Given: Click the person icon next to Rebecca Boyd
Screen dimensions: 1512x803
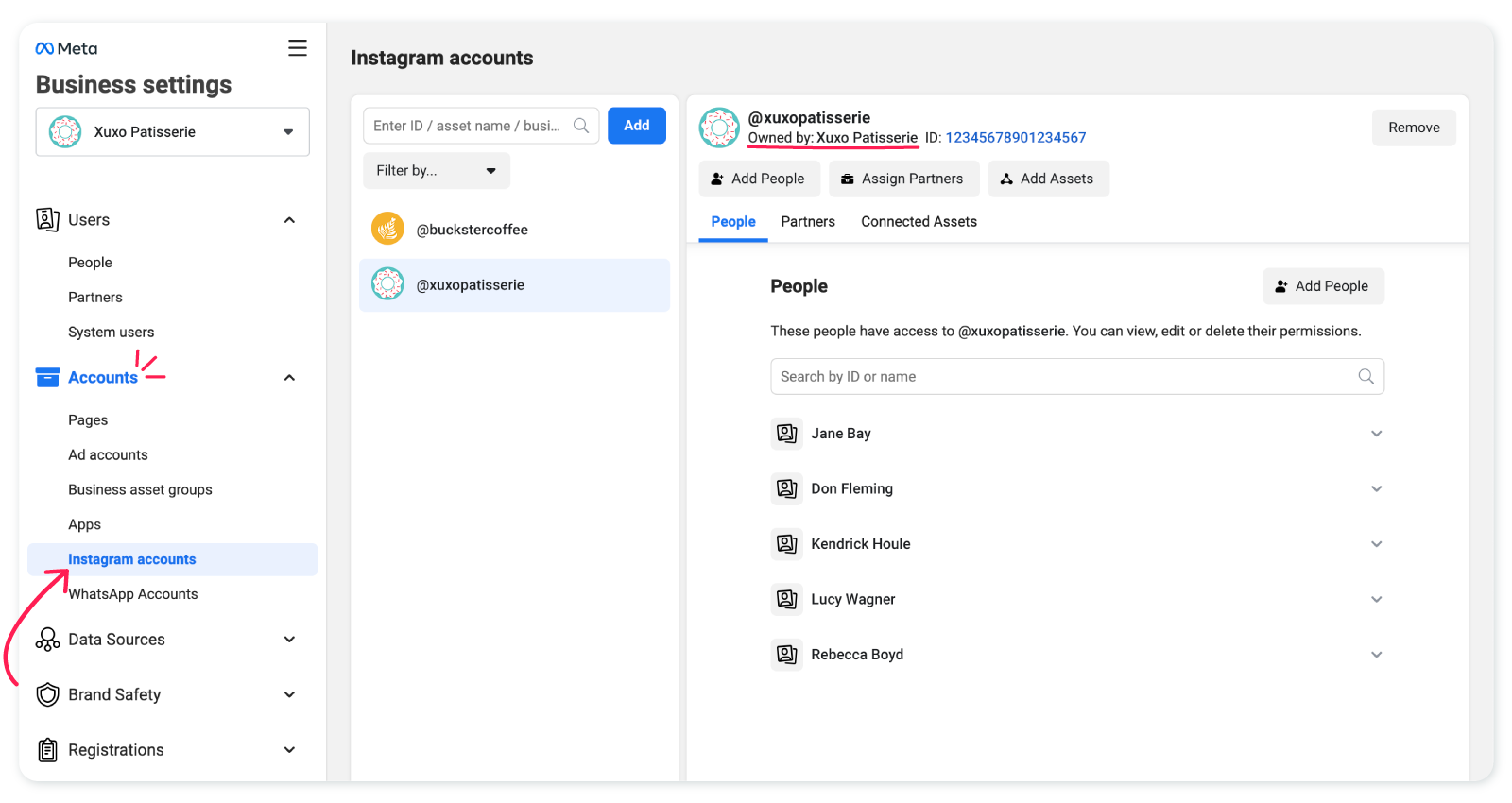Looking at the screenshot, I should (786, 655).
